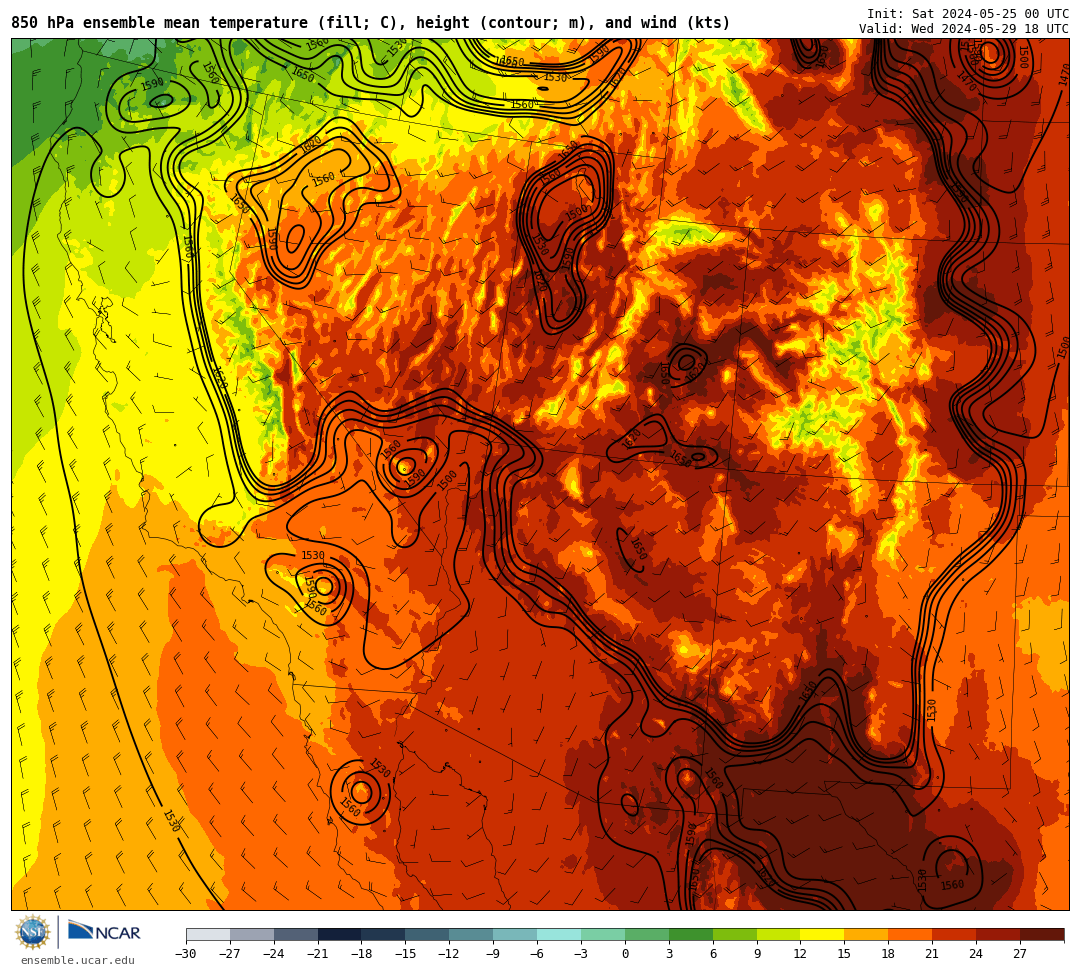Click the -18 colorbar label

click(362, 954)
